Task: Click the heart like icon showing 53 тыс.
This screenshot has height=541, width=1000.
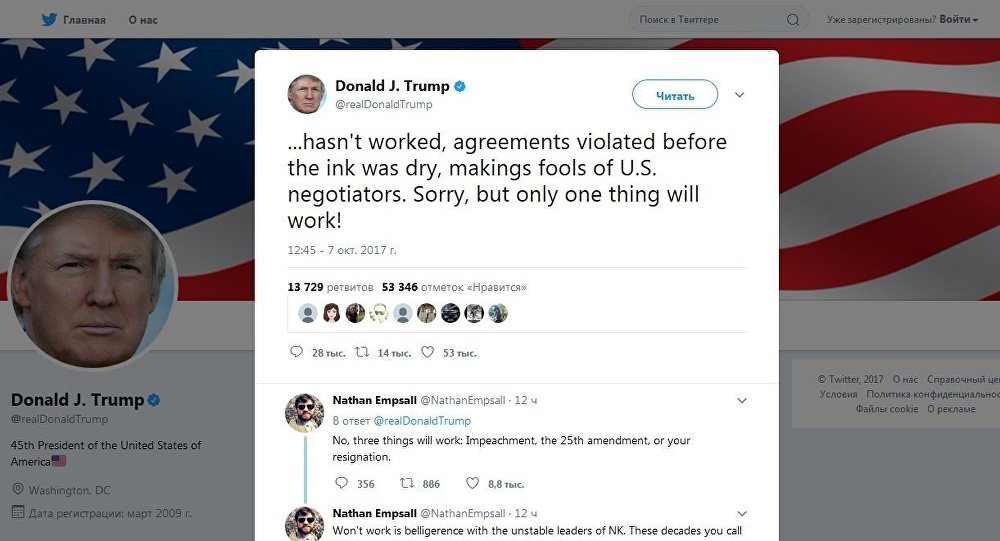Action: coord(427,352)
